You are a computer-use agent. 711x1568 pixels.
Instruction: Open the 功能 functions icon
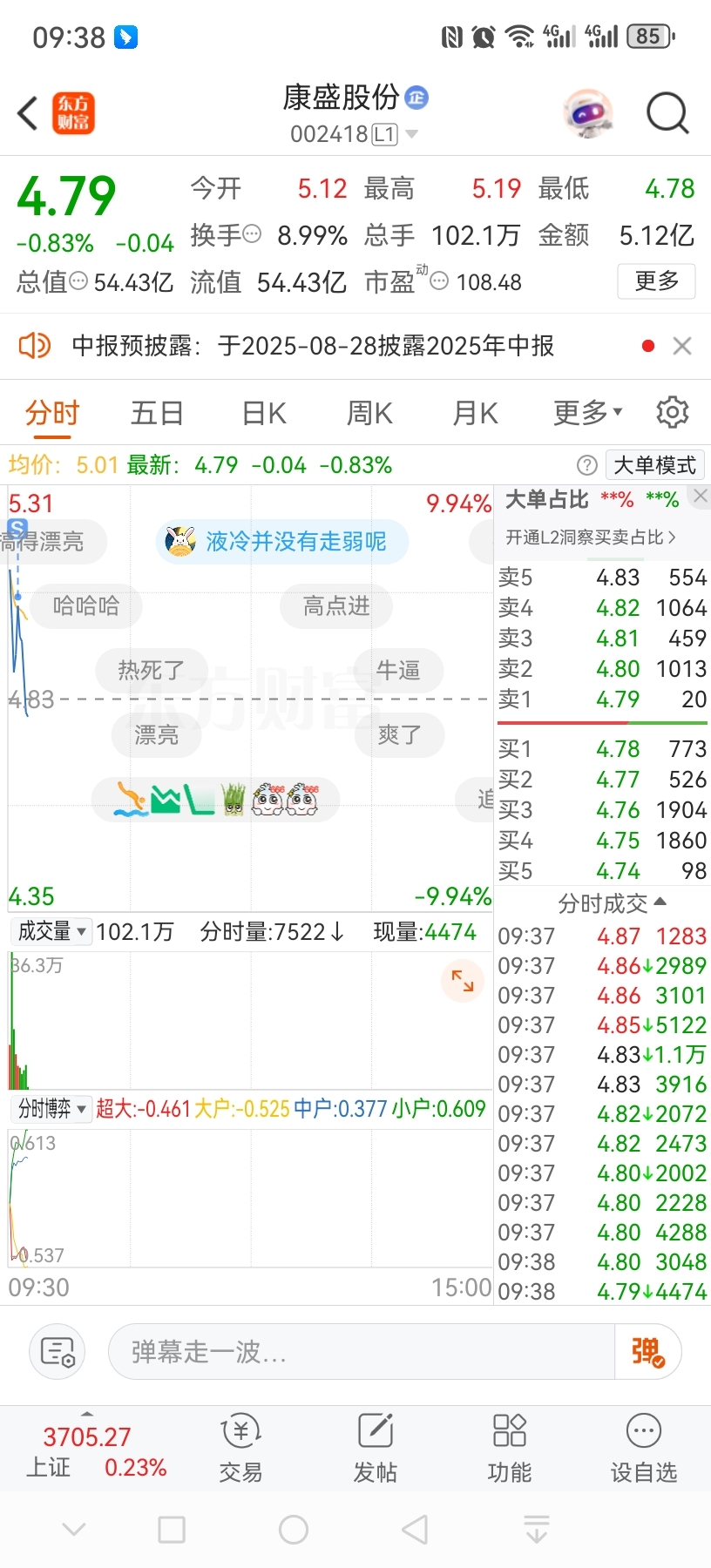(x=510, y=1449)
